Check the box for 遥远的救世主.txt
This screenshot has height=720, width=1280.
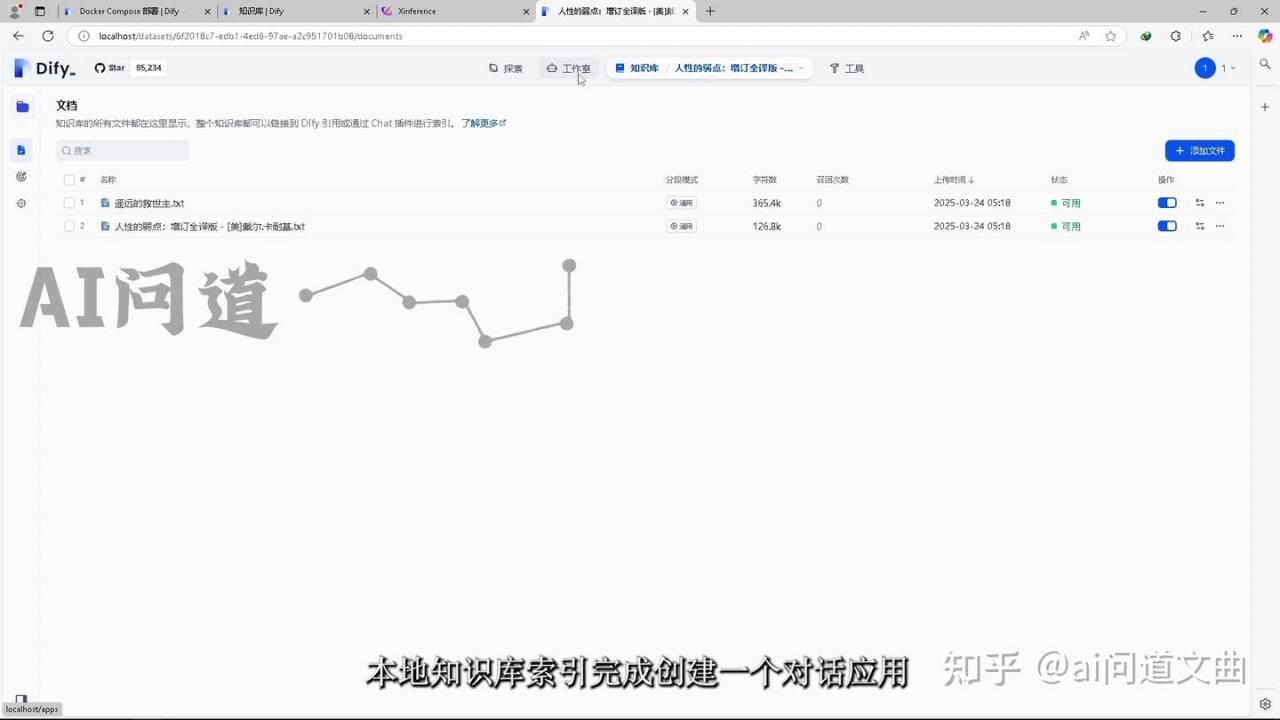69,203
